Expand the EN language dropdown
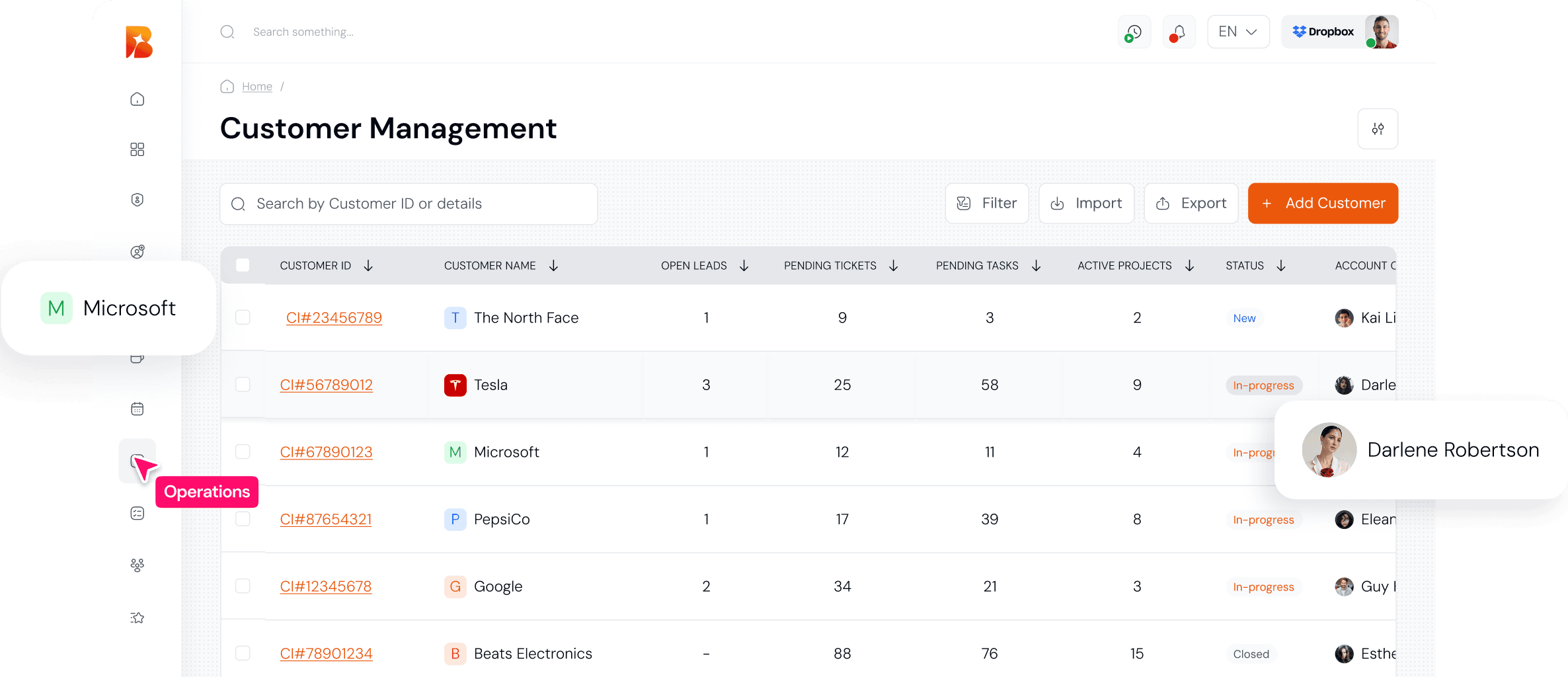 tap(1237, 32)
